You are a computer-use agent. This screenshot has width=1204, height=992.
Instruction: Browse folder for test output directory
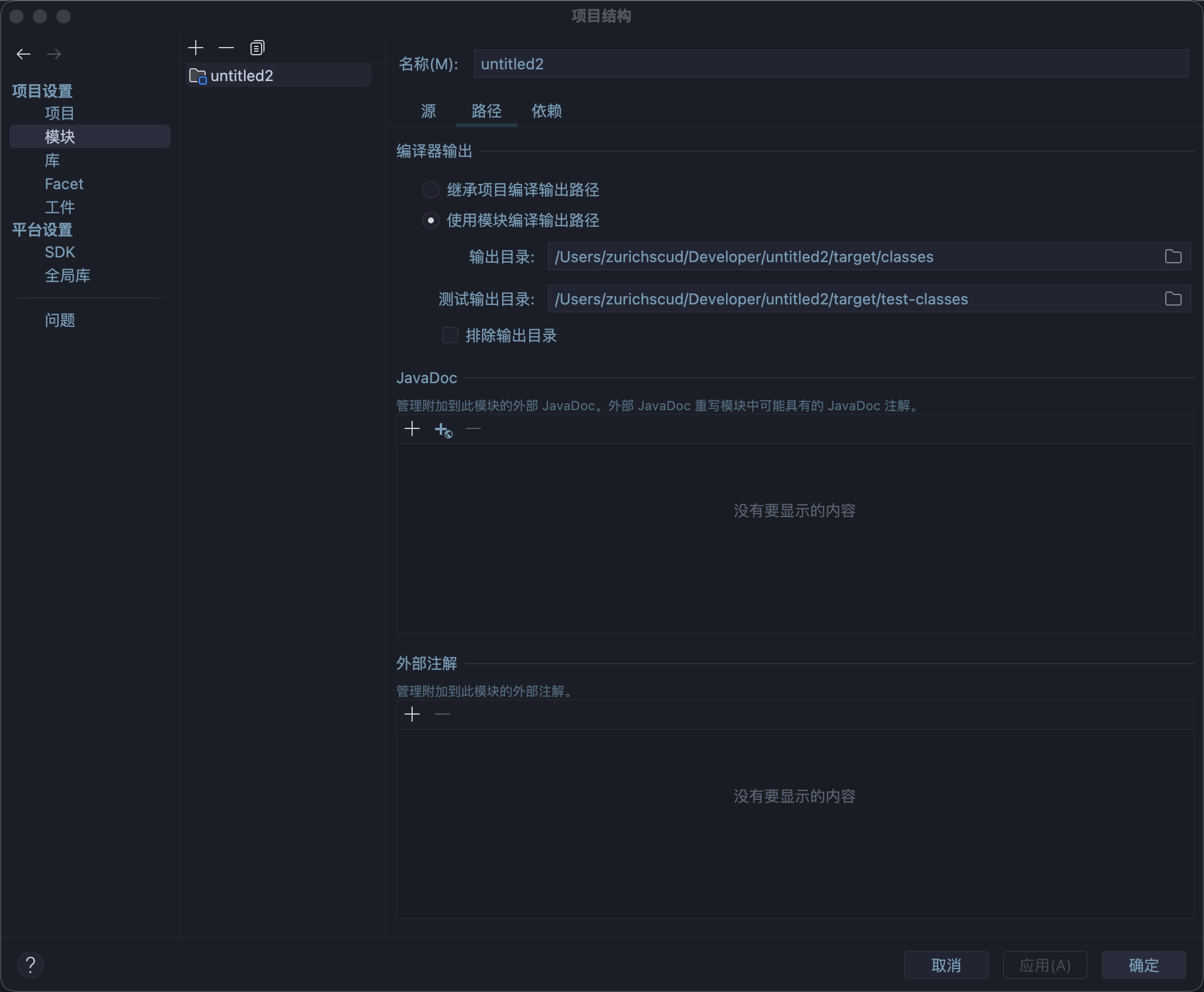pos(1173,299)
